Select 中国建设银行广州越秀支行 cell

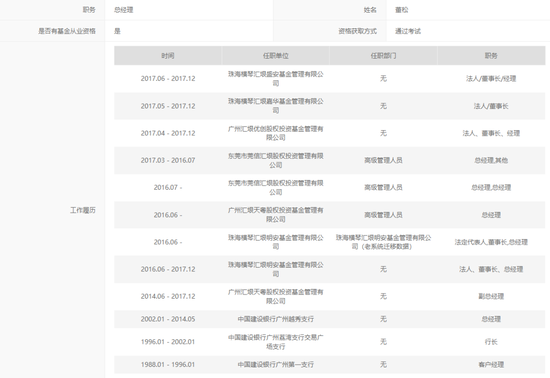pos(275,319)
